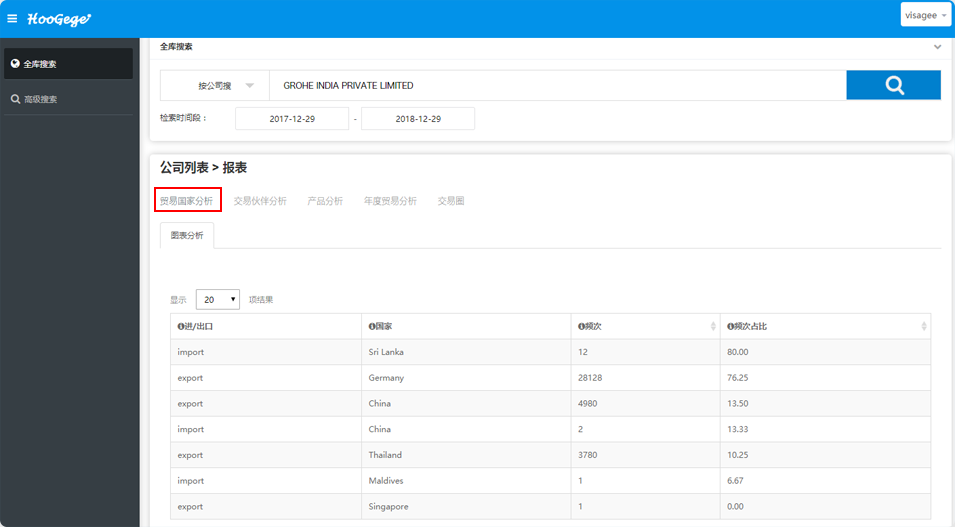Click the end date field 2018-12-29
Image resolution: width=955 pixels, height=527 pixels.
point(418,119)
